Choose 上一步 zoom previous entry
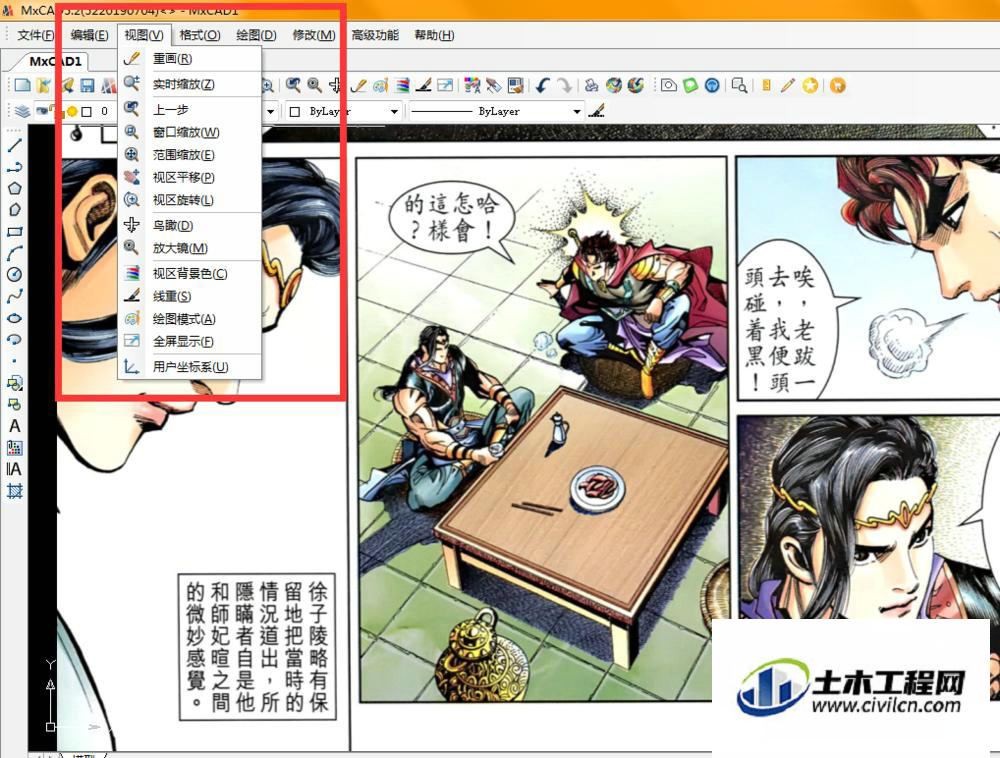 (190, 109)
